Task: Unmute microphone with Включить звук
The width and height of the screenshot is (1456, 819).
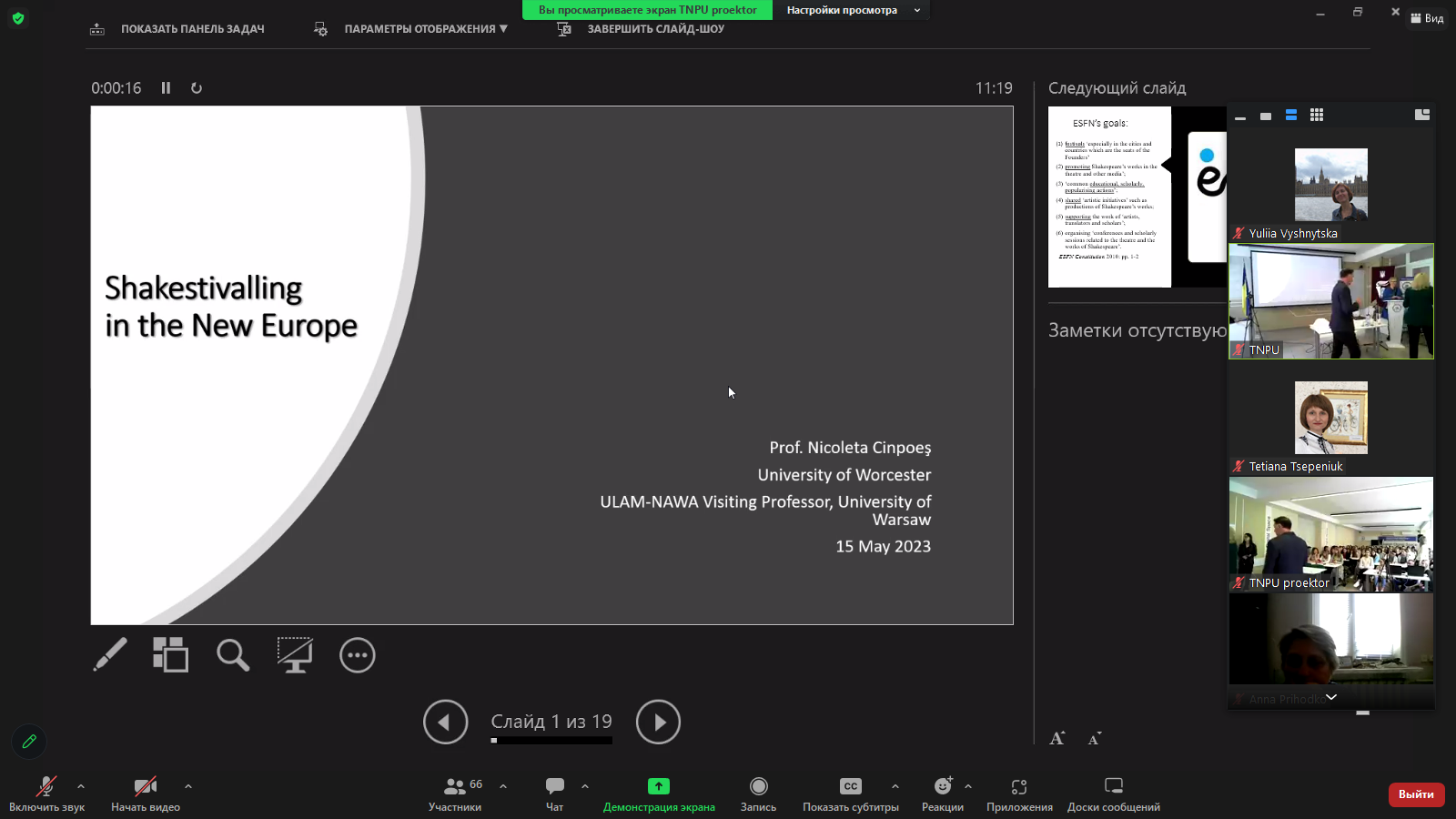Action: tap(46, 794)
